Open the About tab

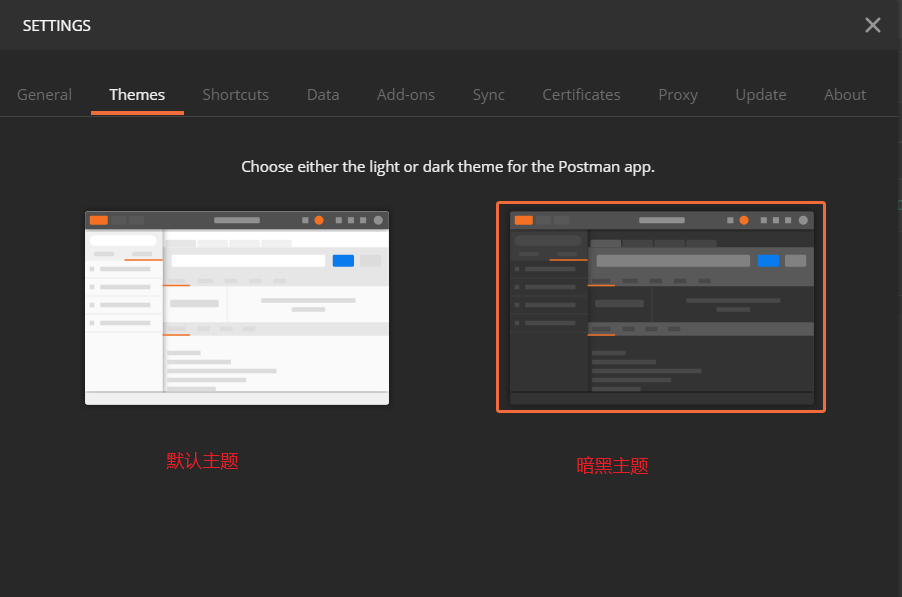coord(844,94)
